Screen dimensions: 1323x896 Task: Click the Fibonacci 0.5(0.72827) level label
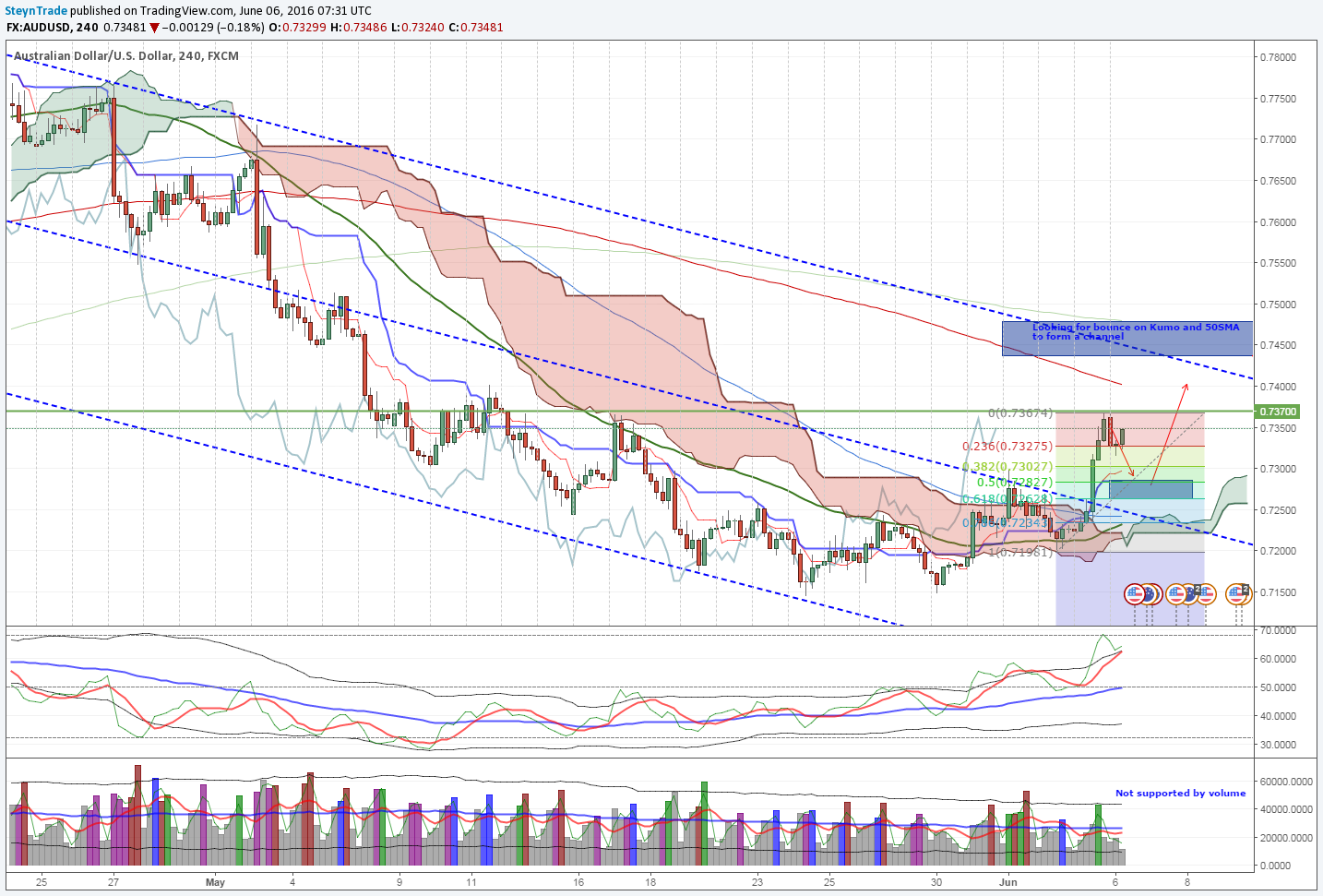[1015, 483]
